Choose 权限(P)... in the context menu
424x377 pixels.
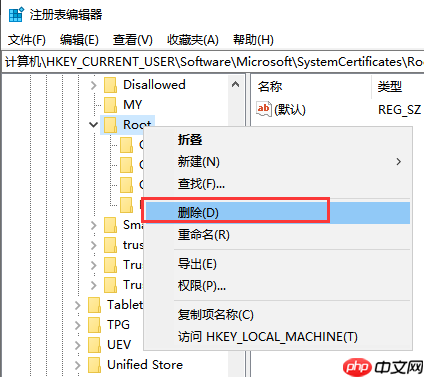(278, 286)
